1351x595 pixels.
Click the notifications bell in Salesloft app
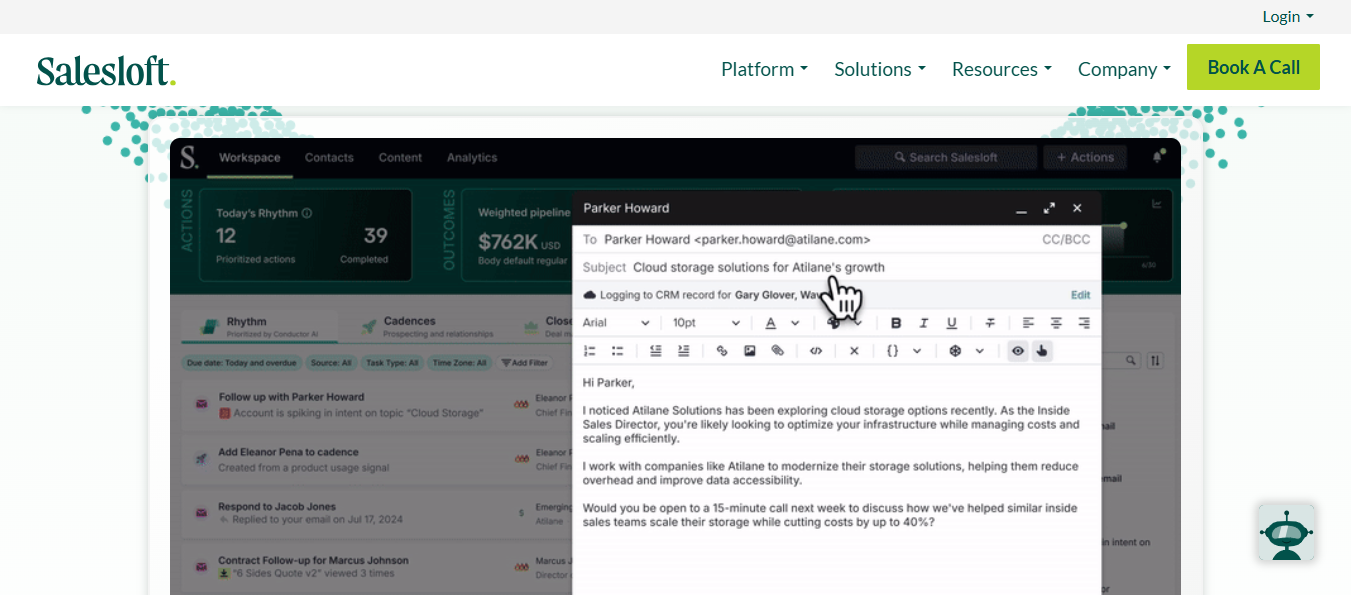point(1158,157)
